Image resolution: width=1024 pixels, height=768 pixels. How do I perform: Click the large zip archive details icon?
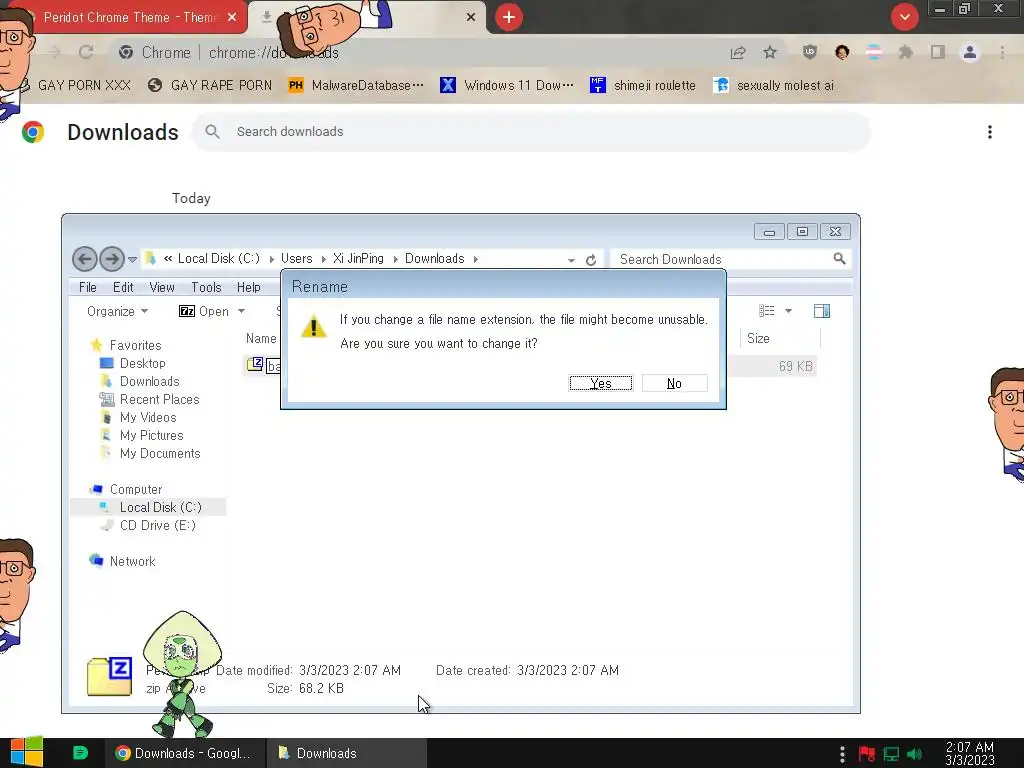click(110, 676)
